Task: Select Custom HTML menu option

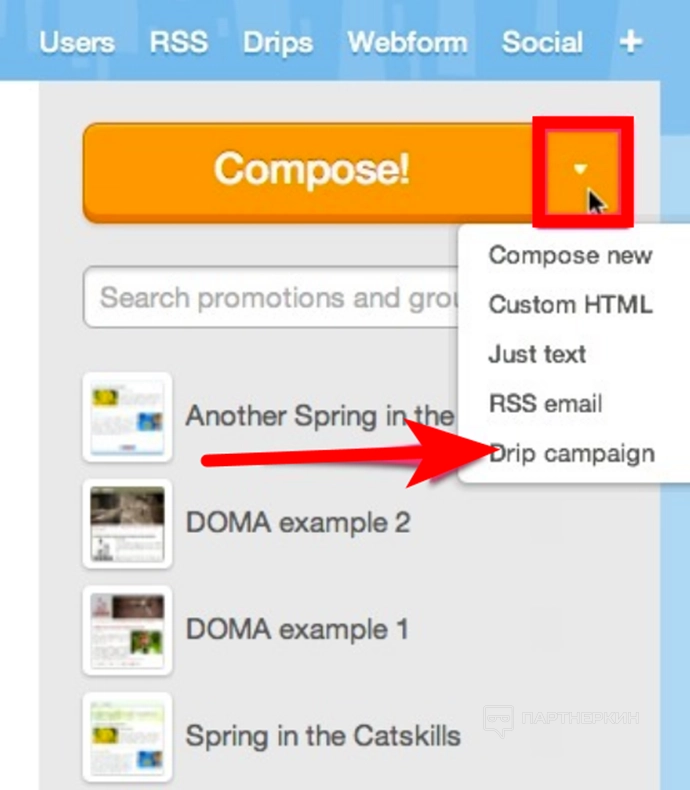Action: click(570, 304)
